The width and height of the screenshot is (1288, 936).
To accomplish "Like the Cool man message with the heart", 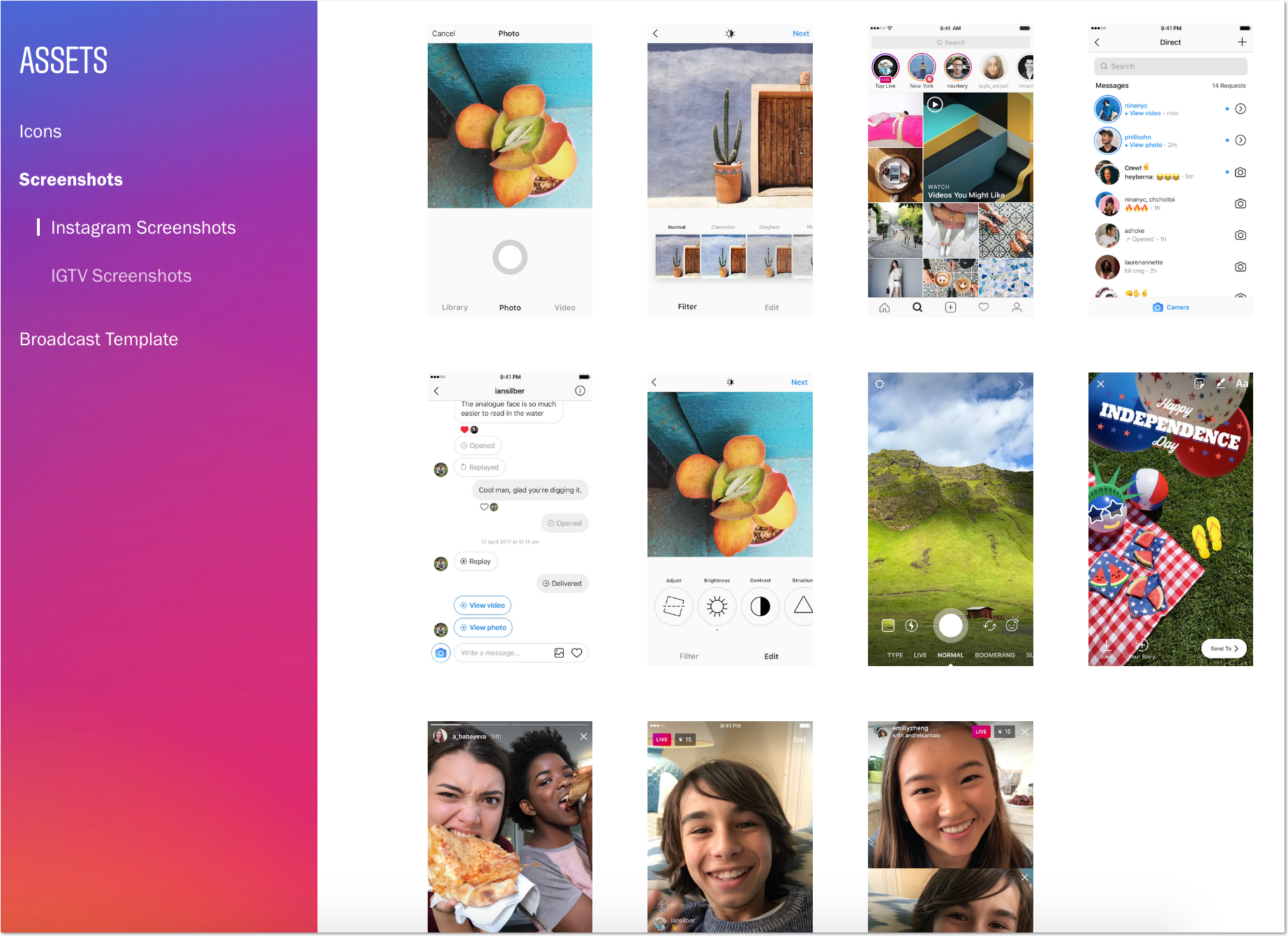I will coord(484,507).
